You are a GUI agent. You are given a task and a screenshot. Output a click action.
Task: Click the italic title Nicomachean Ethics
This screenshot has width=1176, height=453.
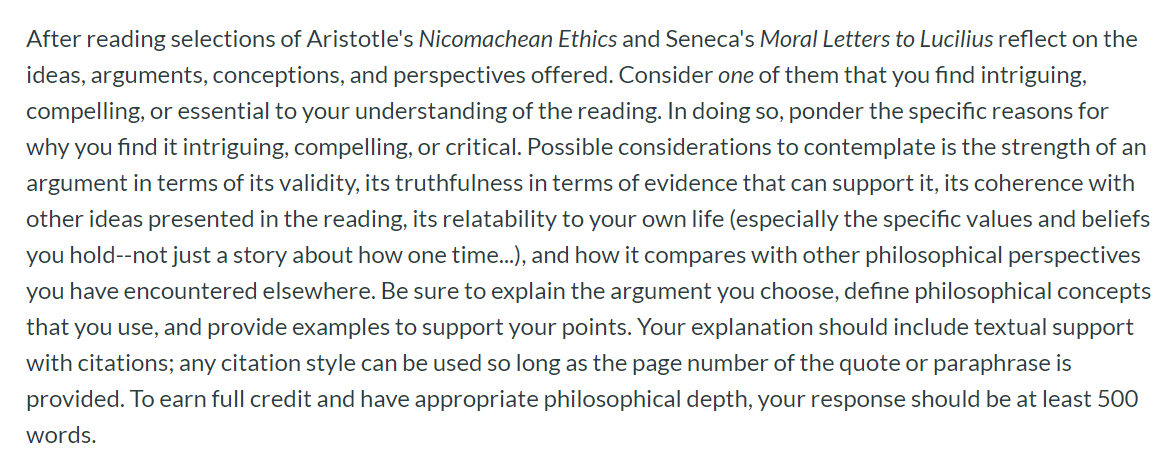pyautogui.click(x=518, y=39)
